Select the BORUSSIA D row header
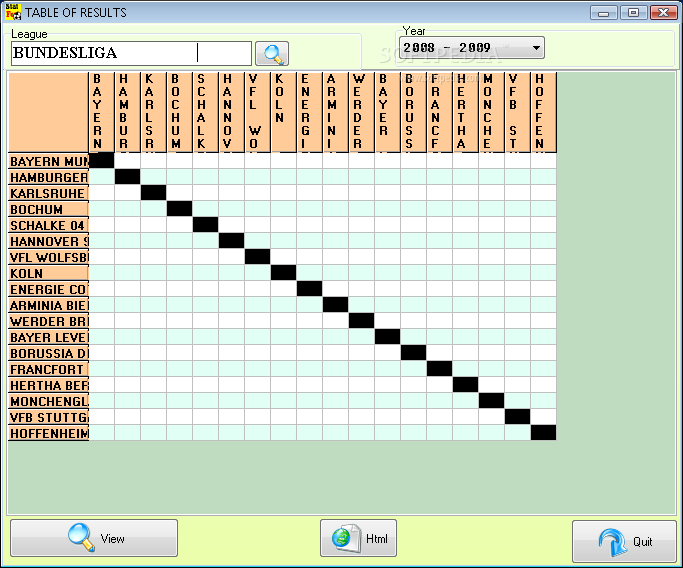683x568 pixels. (x=48, y=353)
